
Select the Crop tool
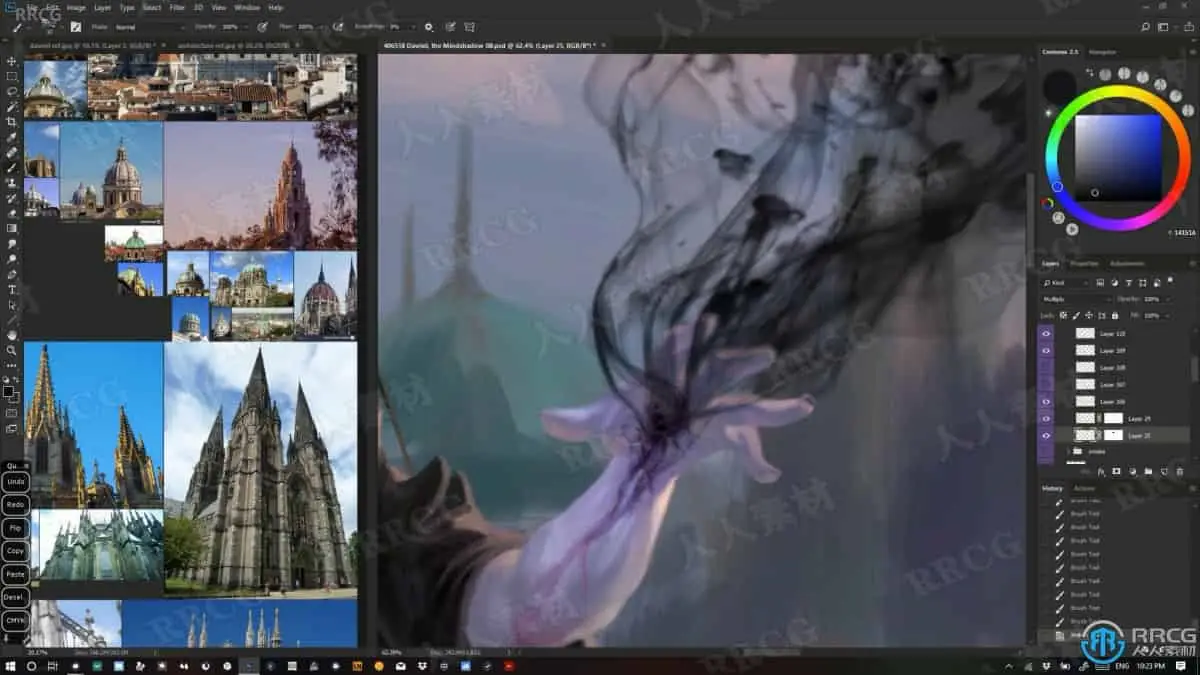12,122
